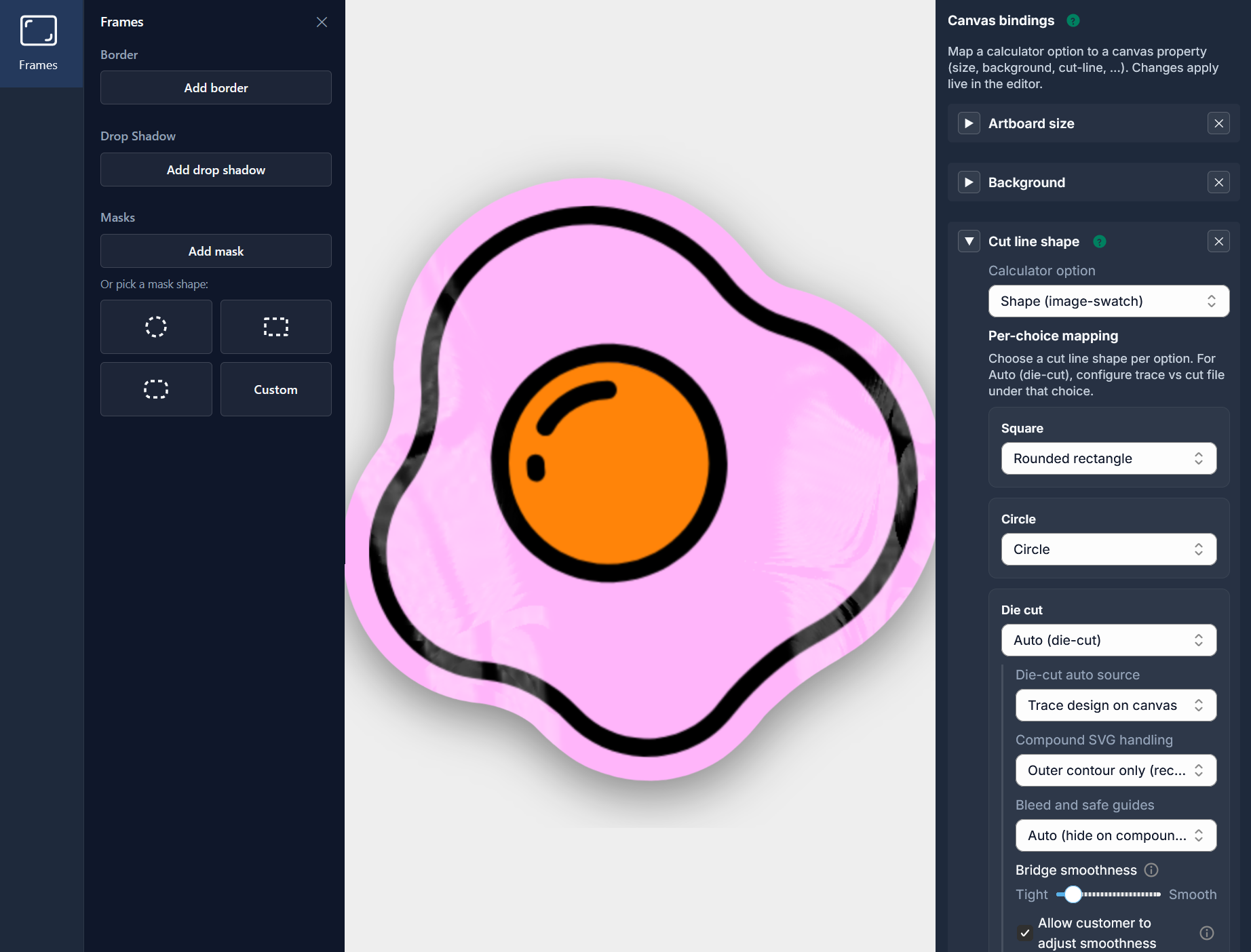Show Bridge smoothness info tooltip
The width and height of the screenshot is (1251, 952).
[x=1151, y=870]
